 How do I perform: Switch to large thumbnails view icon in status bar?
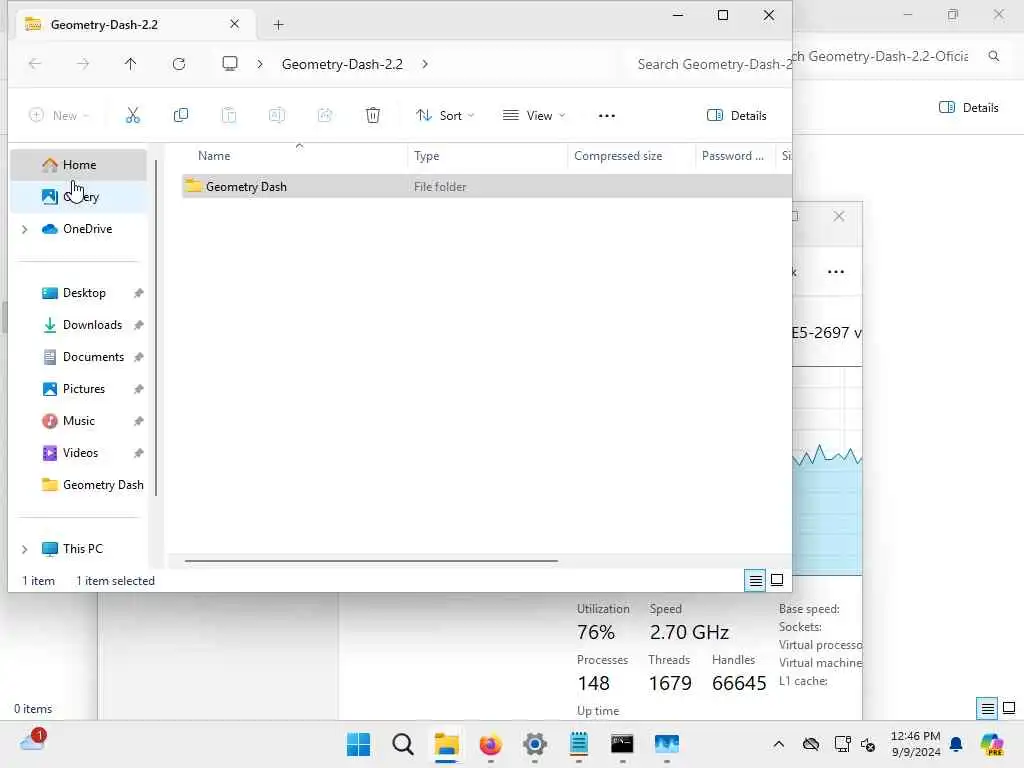pyautogui.click(x=777, y=580)
